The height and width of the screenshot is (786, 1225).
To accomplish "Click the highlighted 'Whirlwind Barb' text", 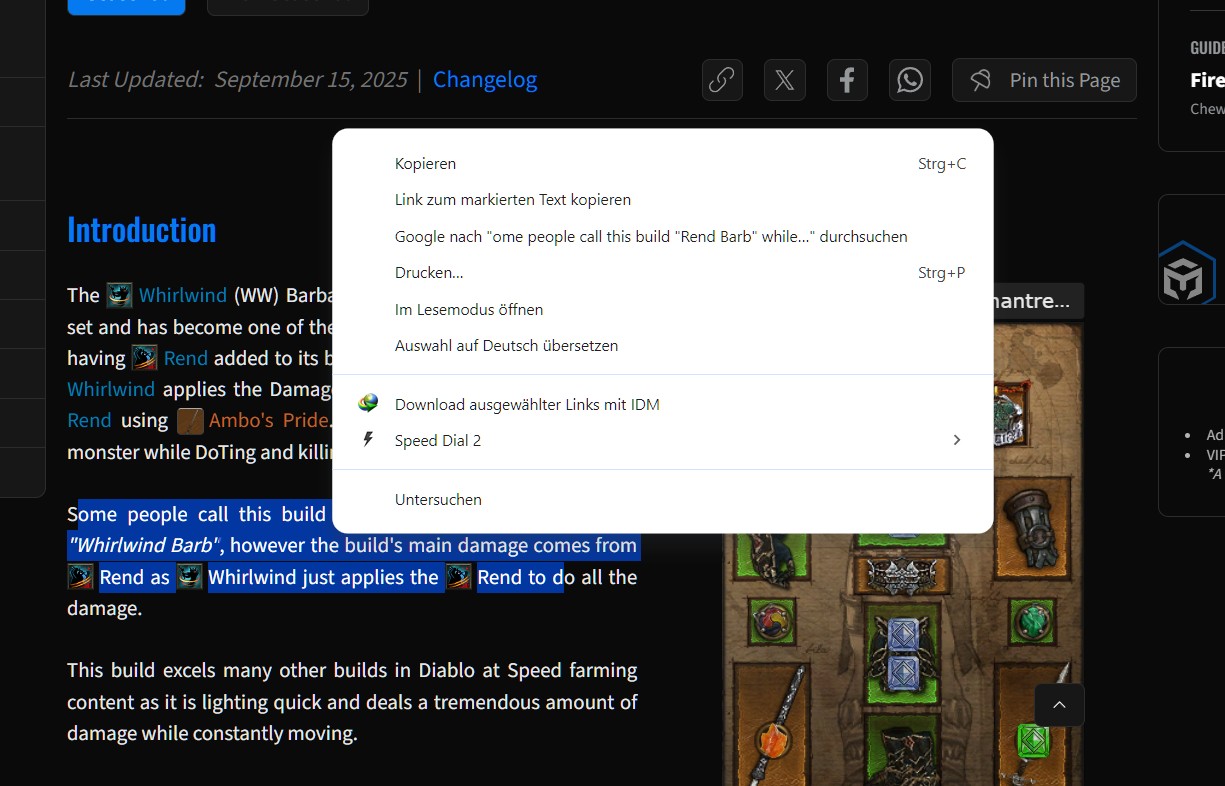I will coord(145,545).
